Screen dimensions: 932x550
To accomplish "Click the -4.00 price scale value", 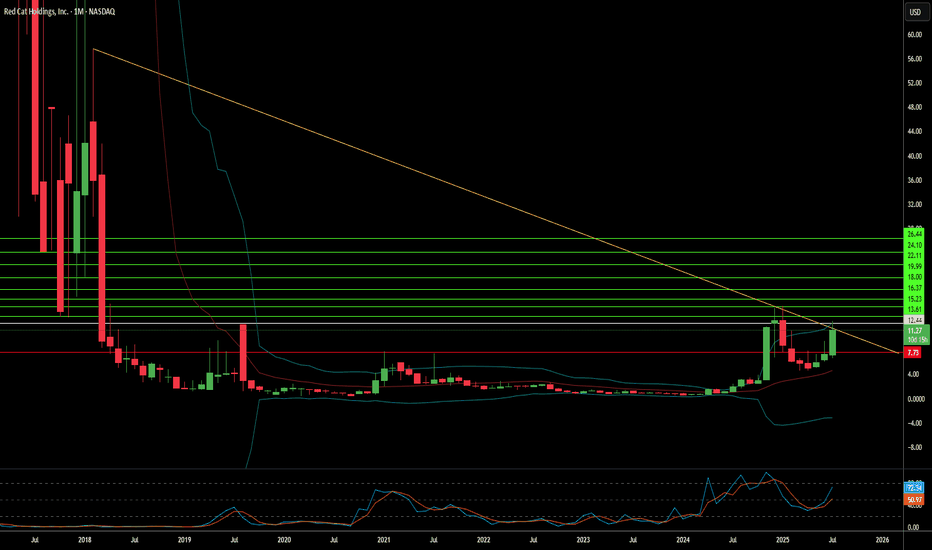I will (x=915, y=423).
